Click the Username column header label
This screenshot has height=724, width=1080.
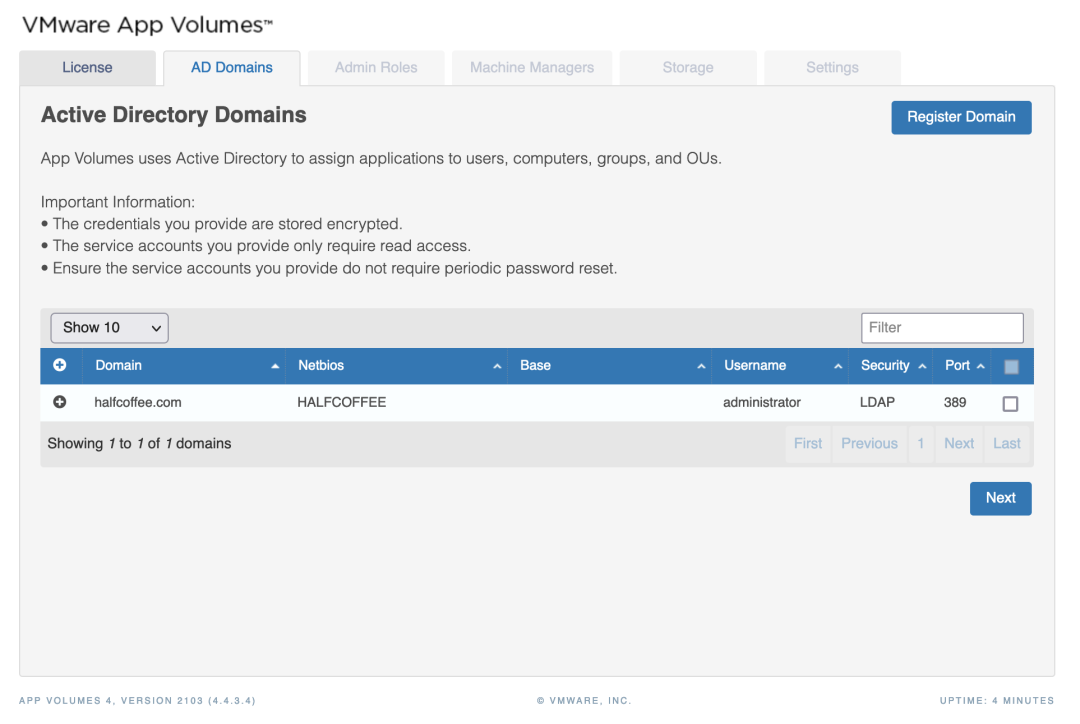755,366
